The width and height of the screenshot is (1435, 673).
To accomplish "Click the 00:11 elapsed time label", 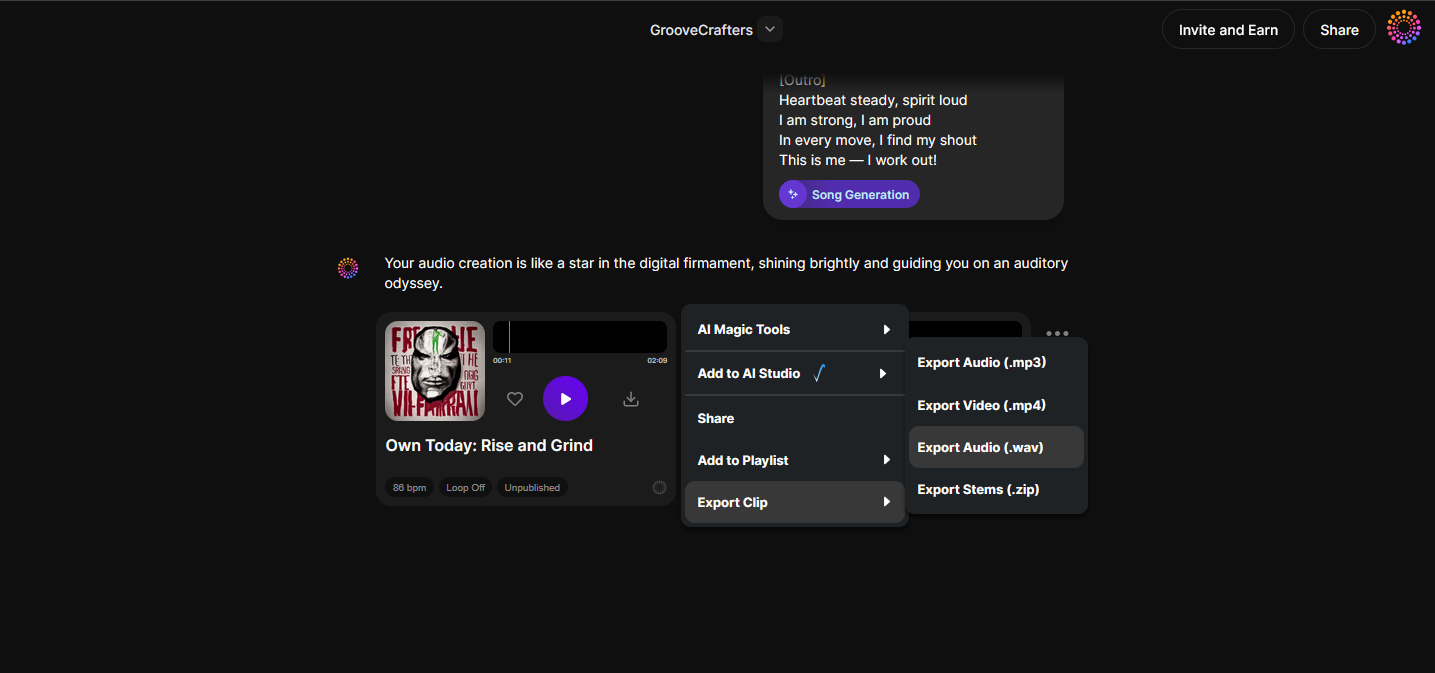I will (502, 360).
